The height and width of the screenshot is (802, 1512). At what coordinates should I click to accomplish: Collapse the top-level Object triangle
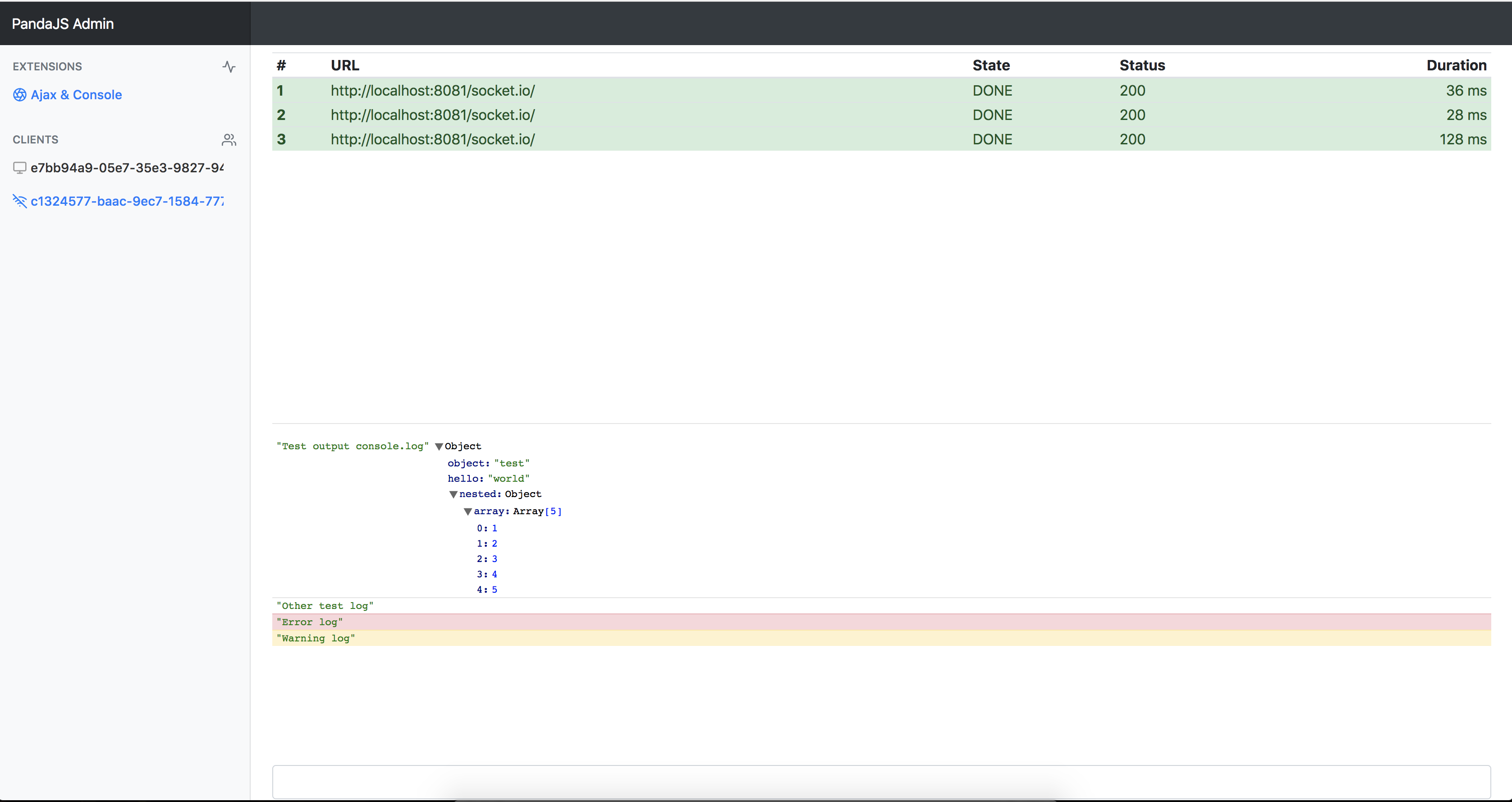(439, 447)
